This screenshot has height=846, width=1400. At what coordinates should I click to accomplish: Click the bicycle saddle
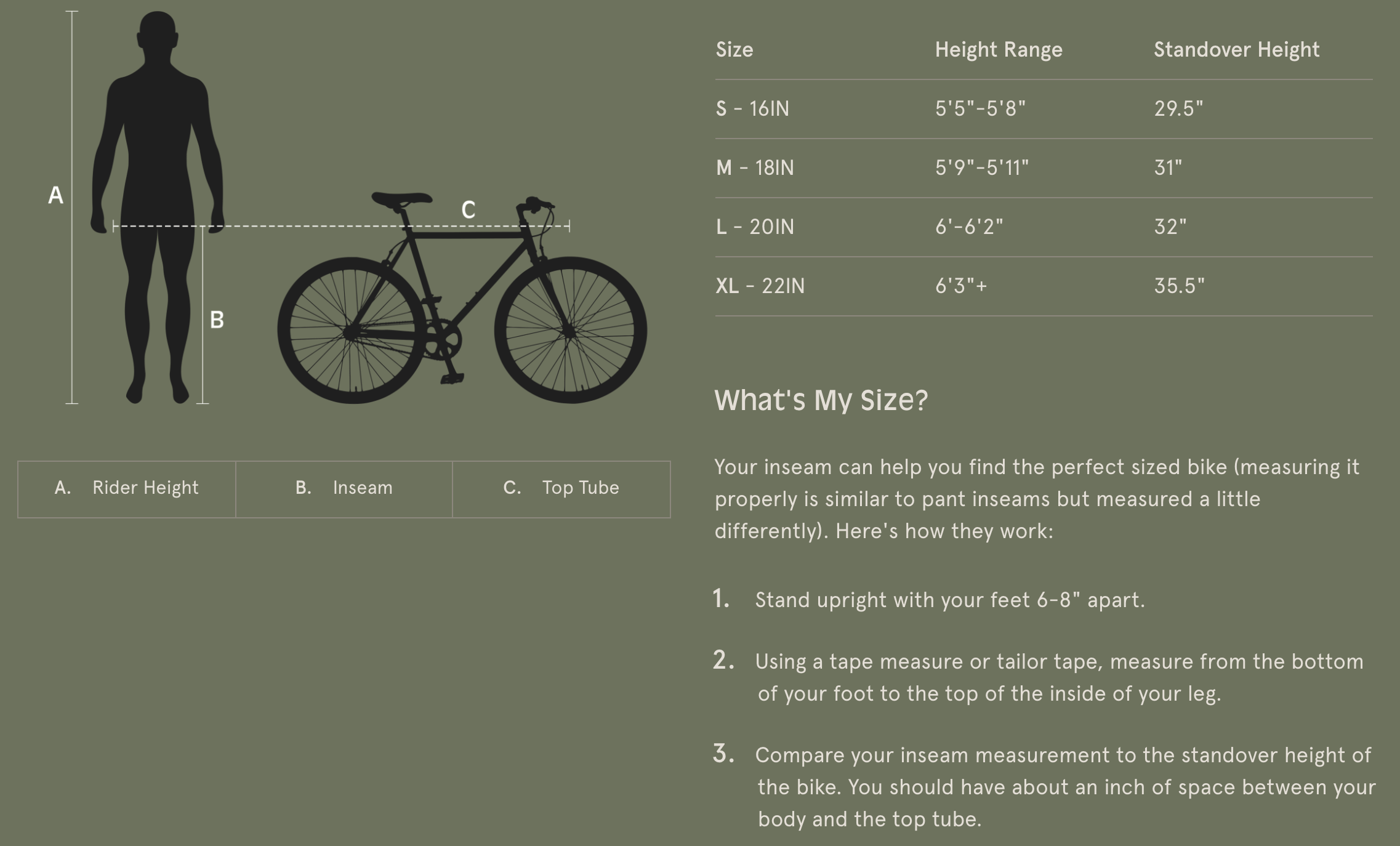click(x=401, y=199)
